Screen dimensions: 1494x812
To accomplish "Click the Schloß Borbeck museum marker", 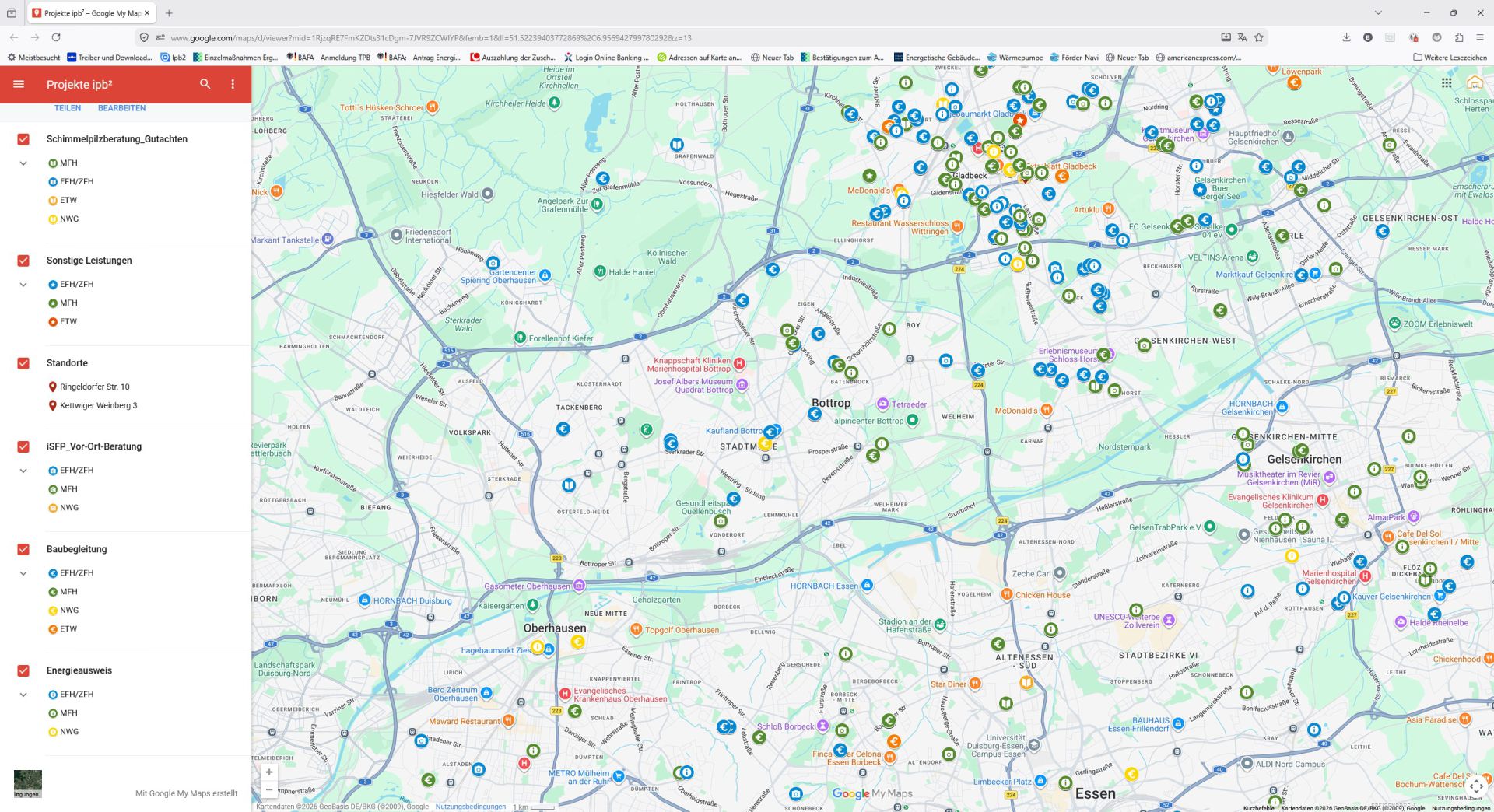I will click(x=822, y=726).
